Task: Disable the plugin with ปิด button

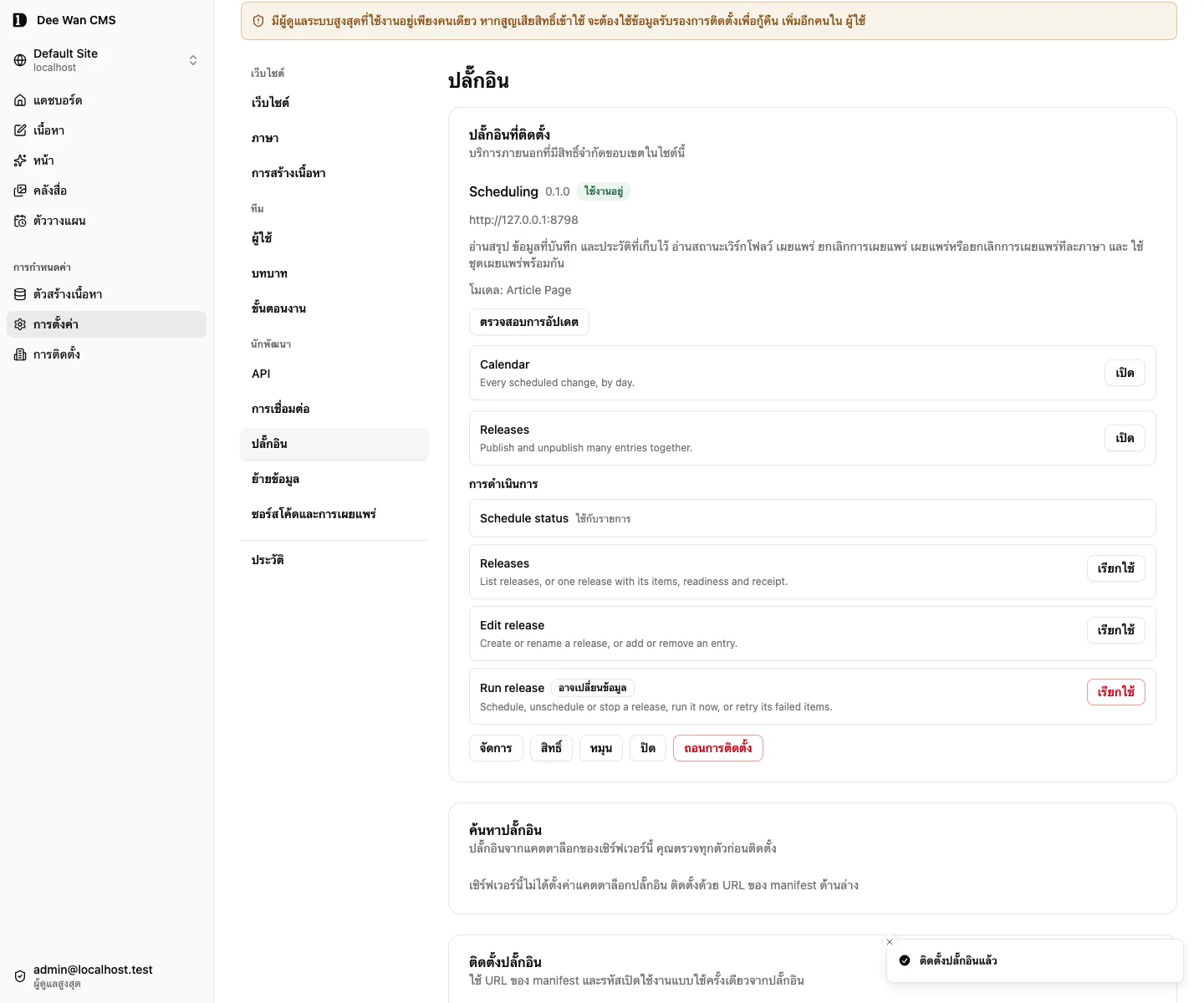Action: click(648, 748)
